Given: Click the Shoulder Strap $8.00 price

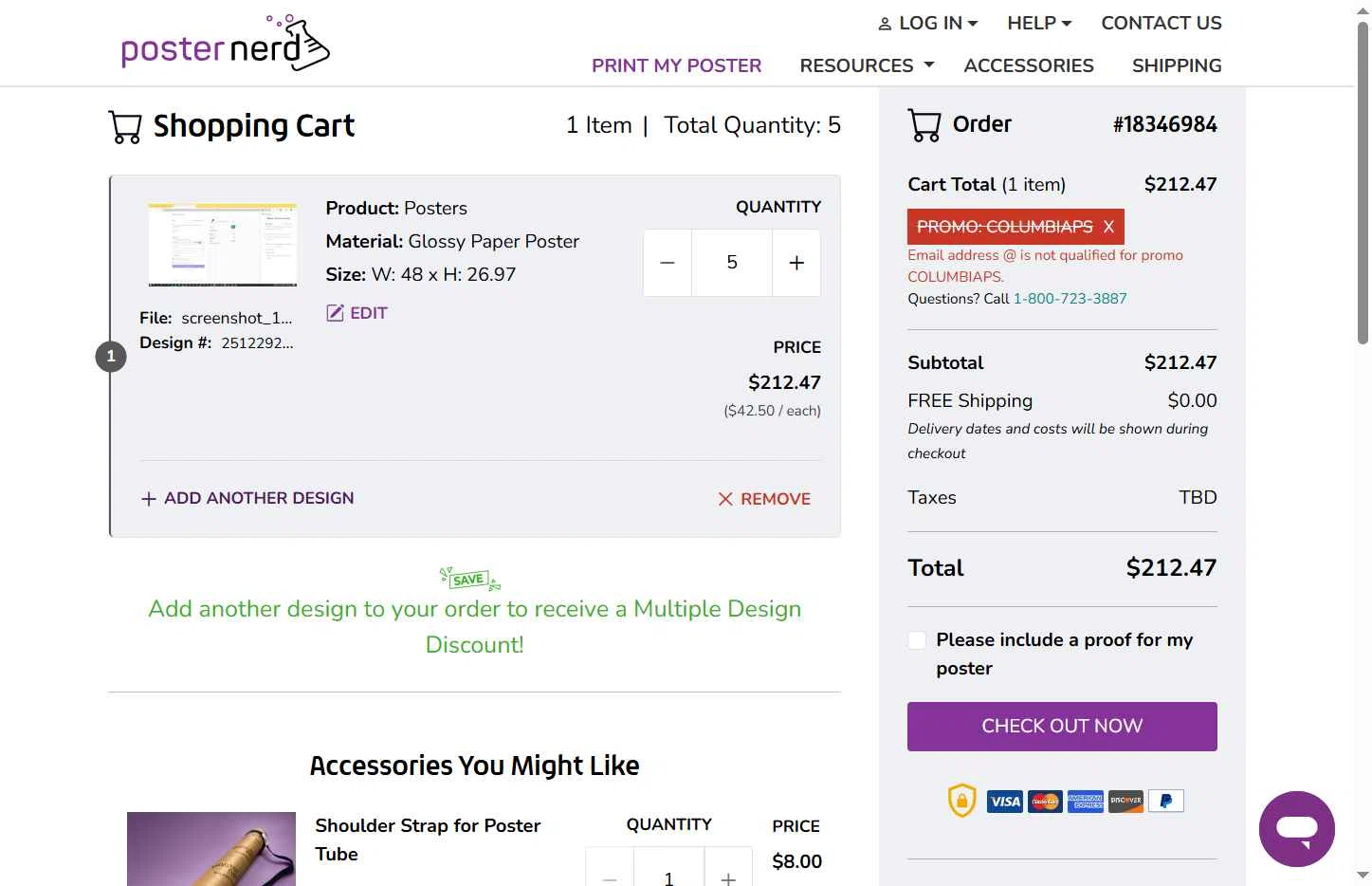Looking at the screenshot, I should pos(796,862).
